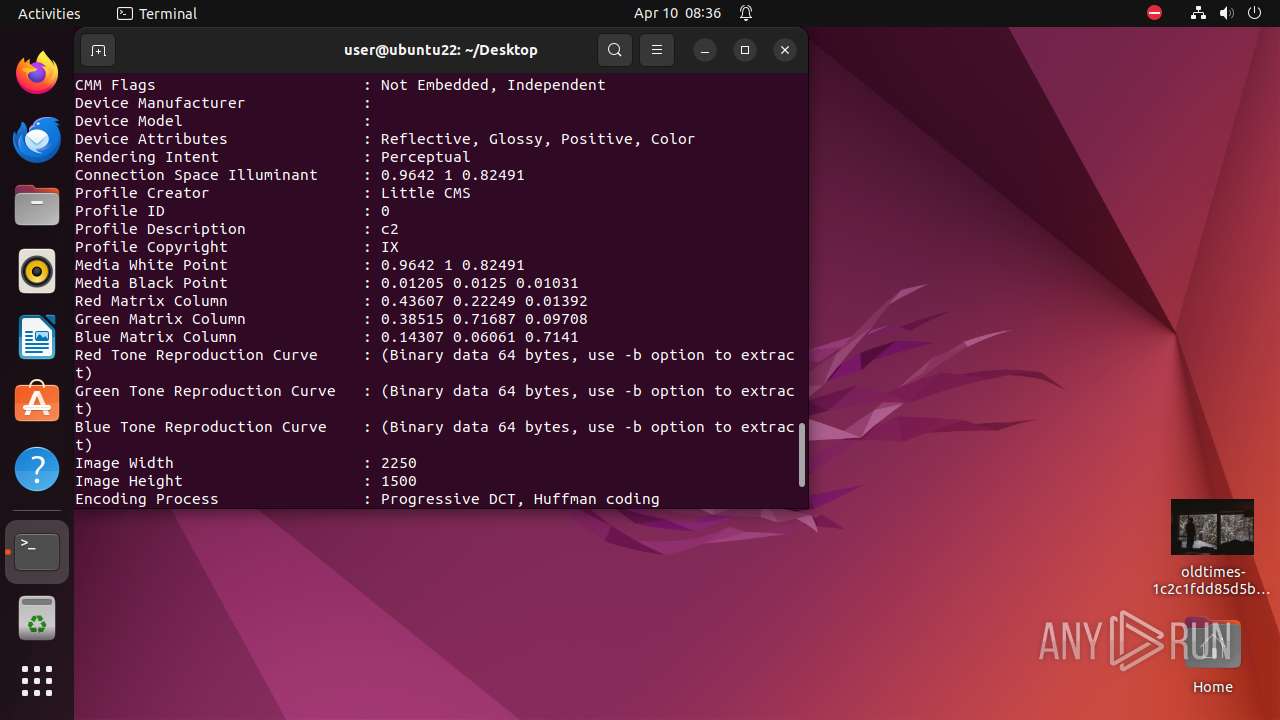Click the terminal window title text

coord(441,50)
